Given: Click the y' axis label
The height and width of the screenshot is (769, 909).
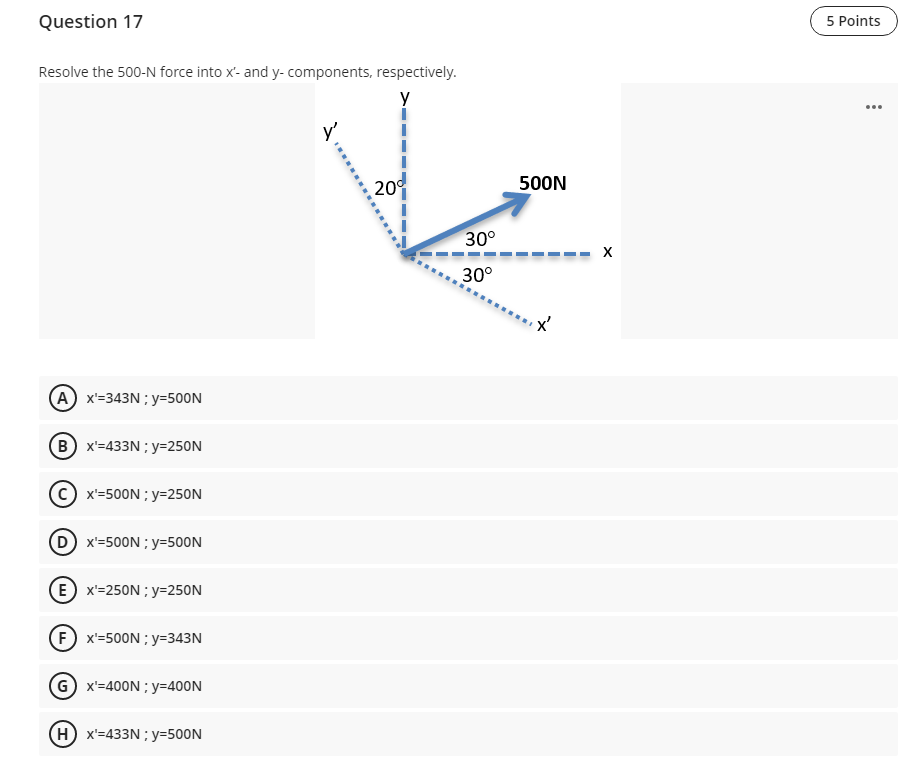Looking at the screenshot, I should [x=330, y=131].
